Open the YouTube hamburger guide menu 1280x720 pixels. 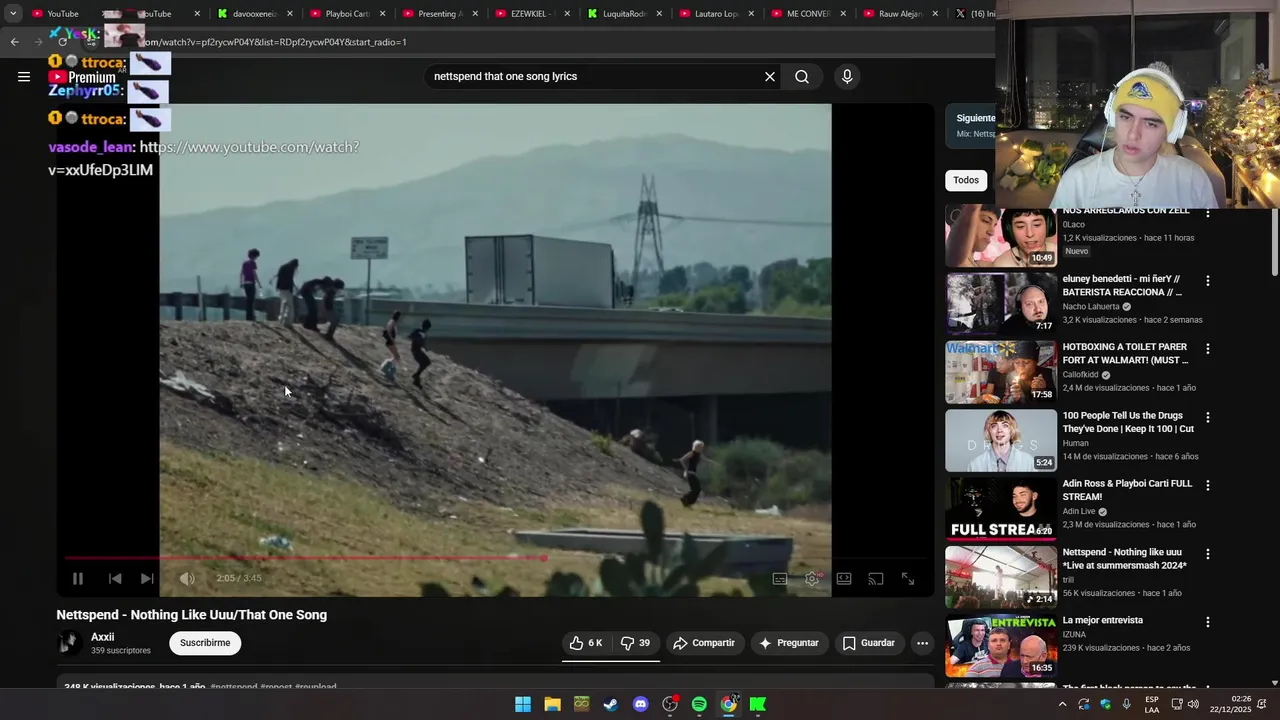coord(24,76)
